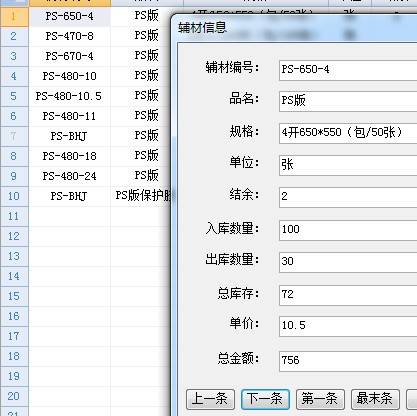Select spreadsheet cell PS-480-10.5
Screen dimensions: 417x416
pyautogui.click(x=70, y=96)
